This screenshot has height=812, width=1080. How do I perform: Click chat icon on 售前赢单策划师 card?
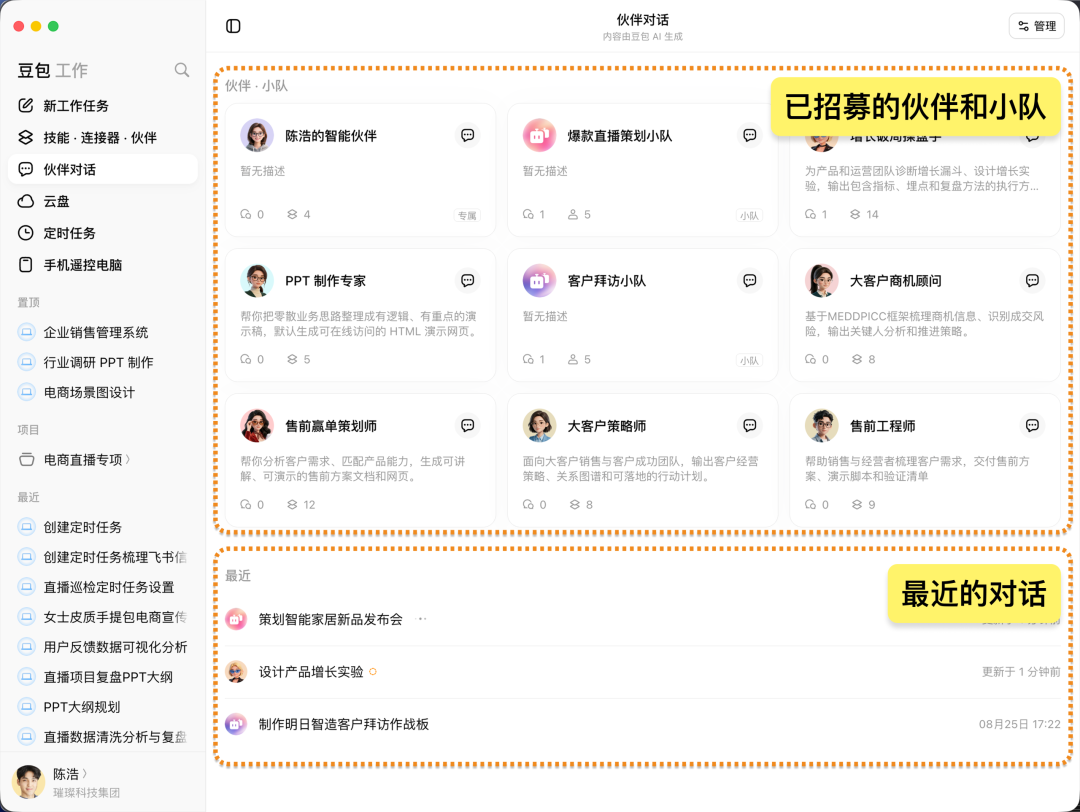468,426
